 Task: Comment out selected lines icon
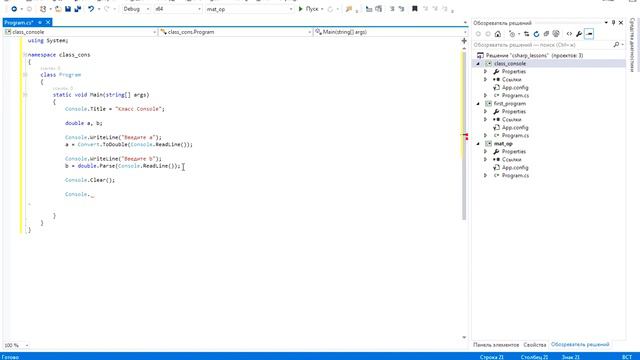(392, 9)
